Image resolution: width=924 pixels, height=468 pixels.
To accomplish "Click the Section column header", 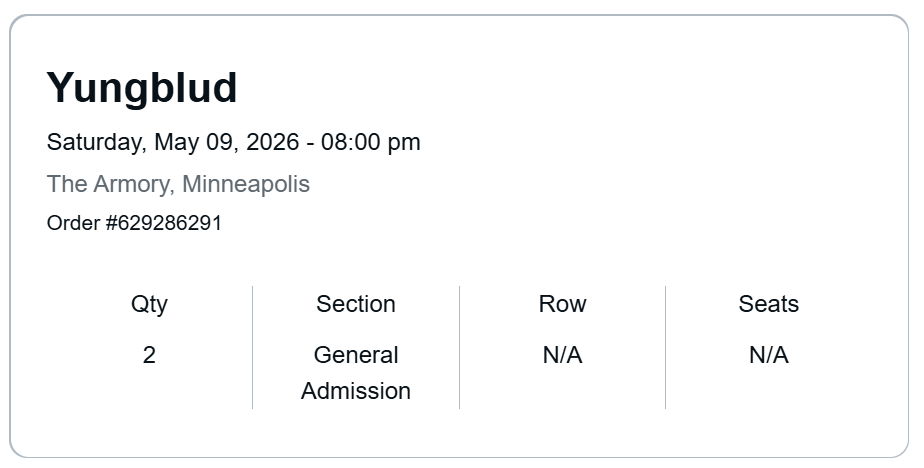I will (x=356, y=304).
